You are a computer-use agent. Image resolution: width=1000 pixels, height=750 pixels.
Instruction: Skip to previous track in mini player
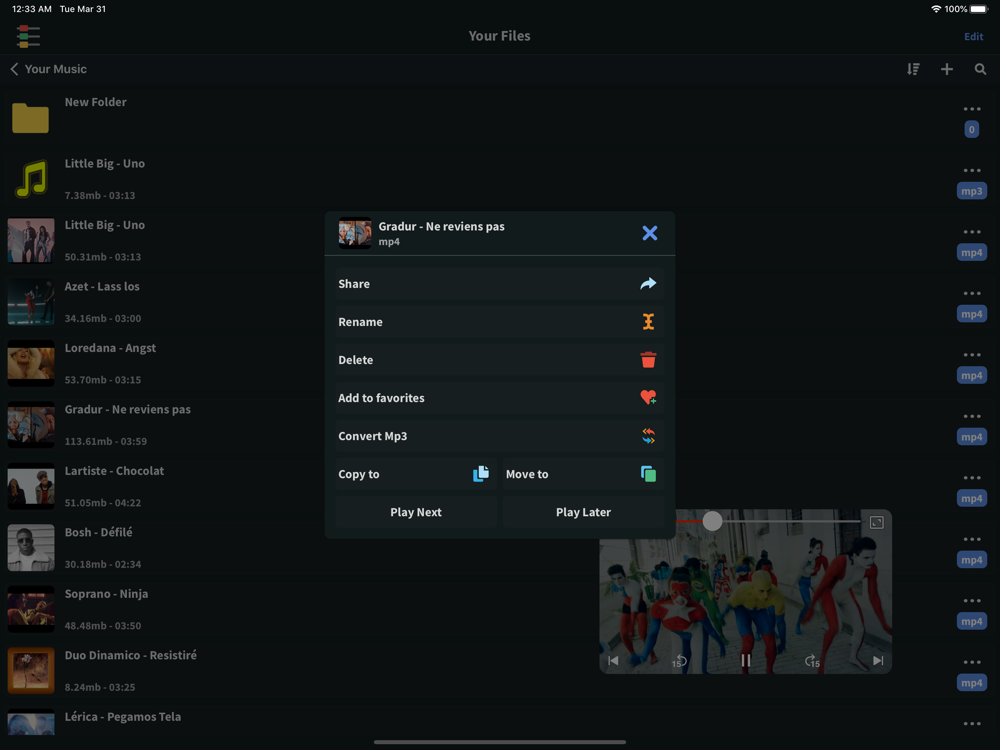click(x=614, y=660)
